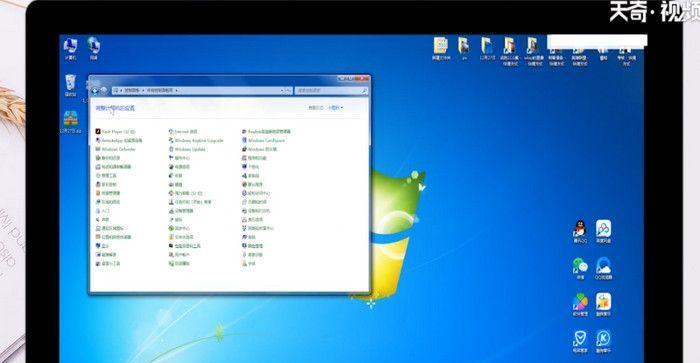Open RemoteApp and Desktop Connections item
Image resolution: width=700 pixels, height=363 pixels.
tap(119, 140)
